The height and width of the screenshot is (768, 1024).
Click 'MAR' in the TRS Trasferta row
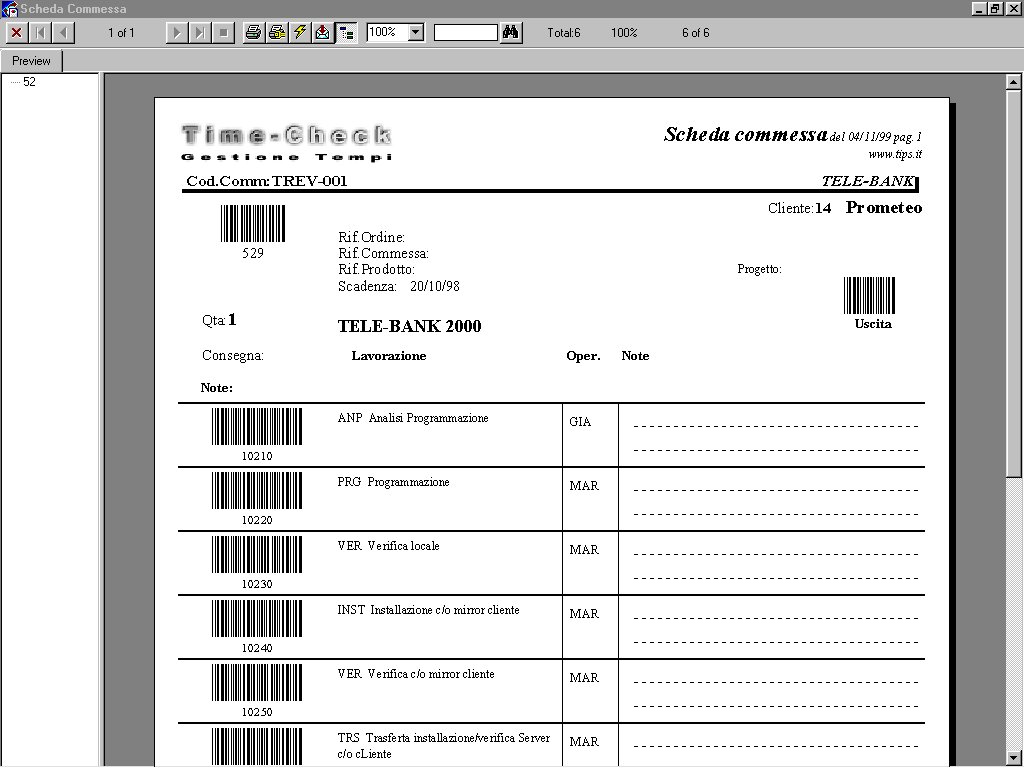click(584, 742)
